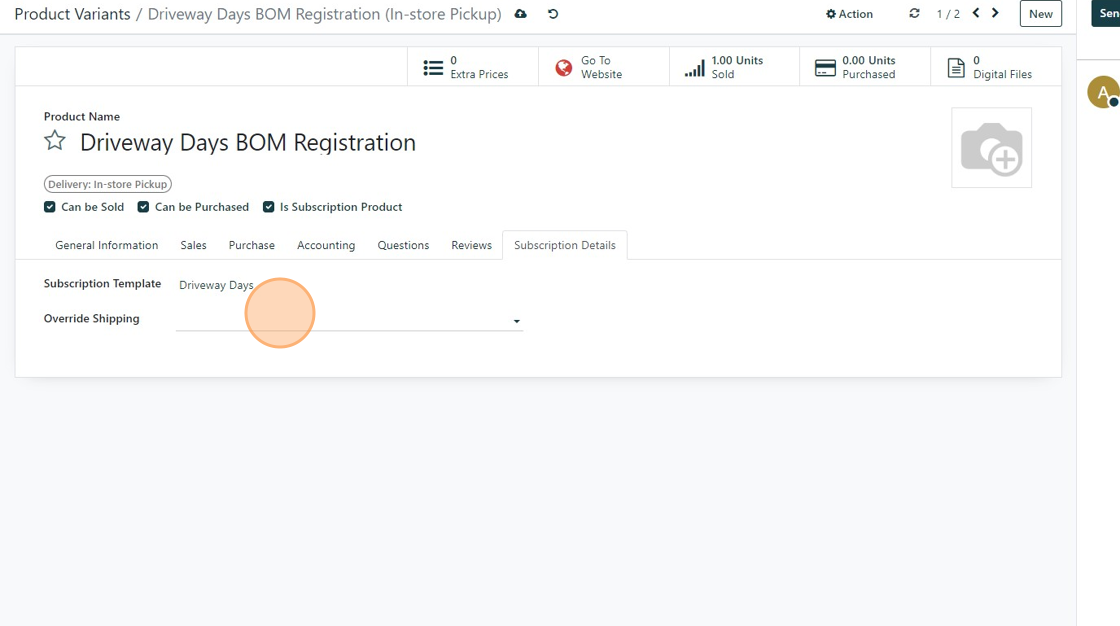This screenshot has height=626, width=1120.
Task: Upload product image via camera placeholder
Action: pyautogui.click(x=991, y=148)
